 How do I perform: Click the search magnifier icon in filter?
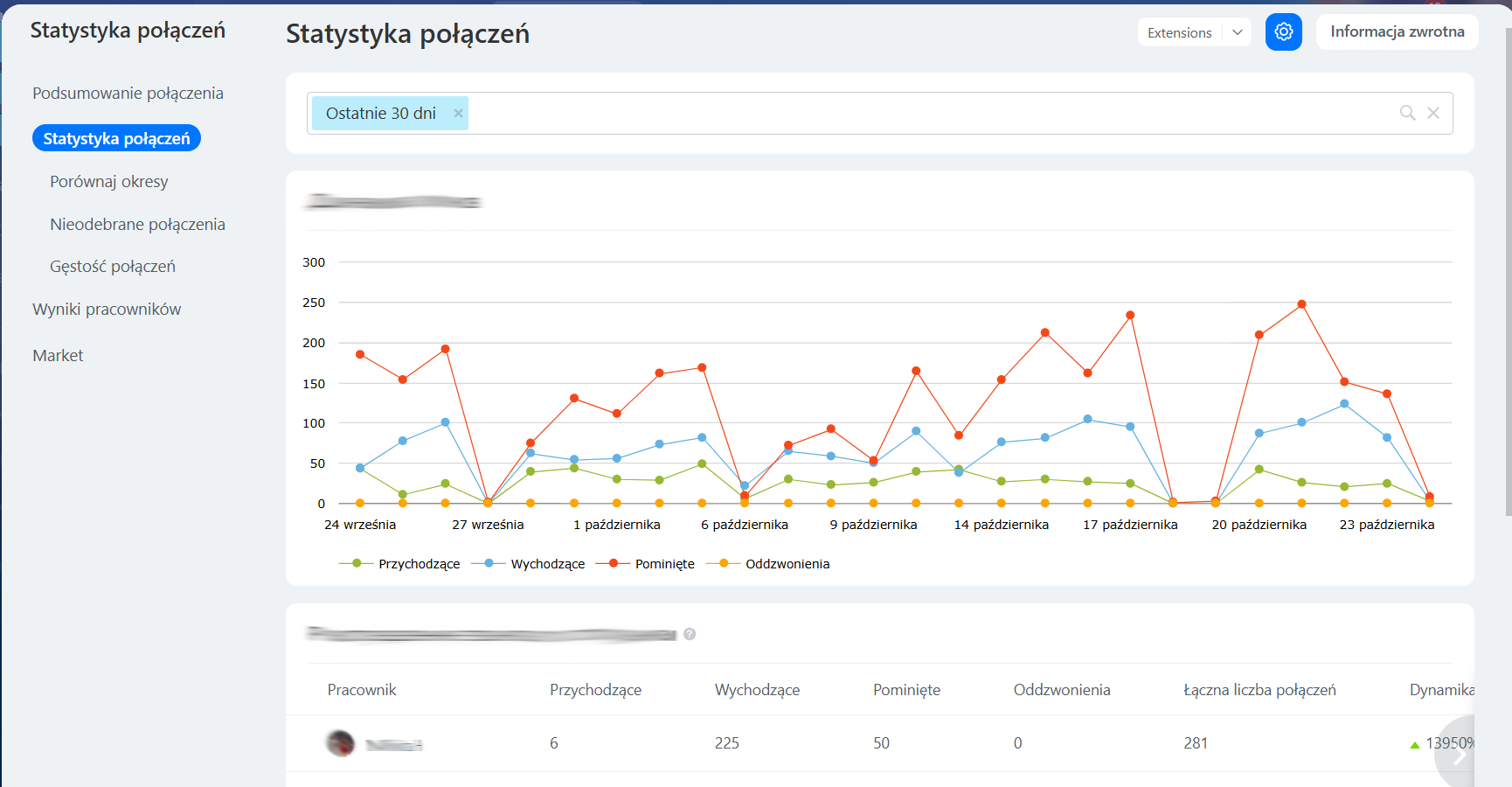click(x=1407, y=113)
